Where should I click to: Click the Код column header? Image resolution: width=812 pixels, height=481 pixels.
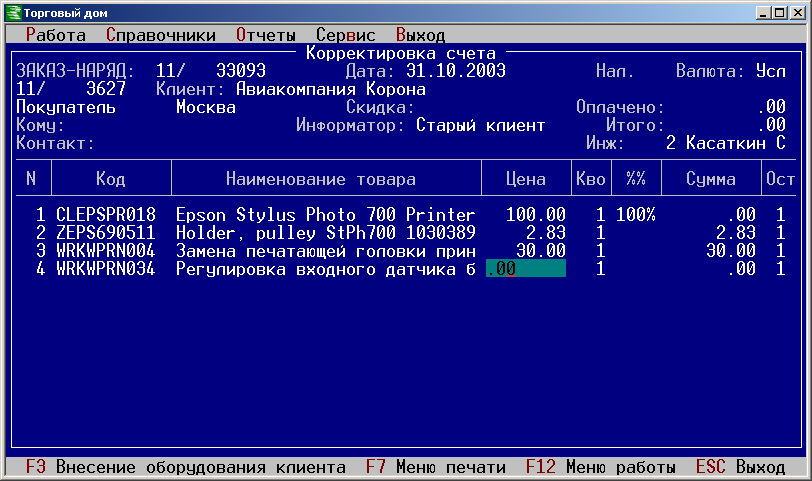110,179
